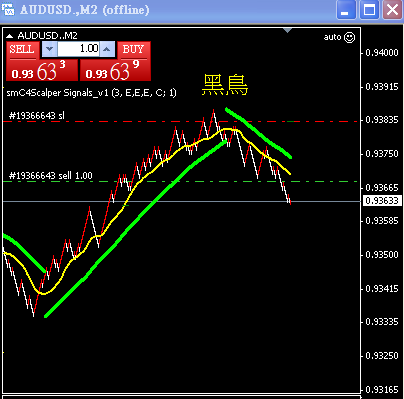This screenshot has width=404, height=399.
Task: Increase lot volume with up arrow
Action: (107, 49)
